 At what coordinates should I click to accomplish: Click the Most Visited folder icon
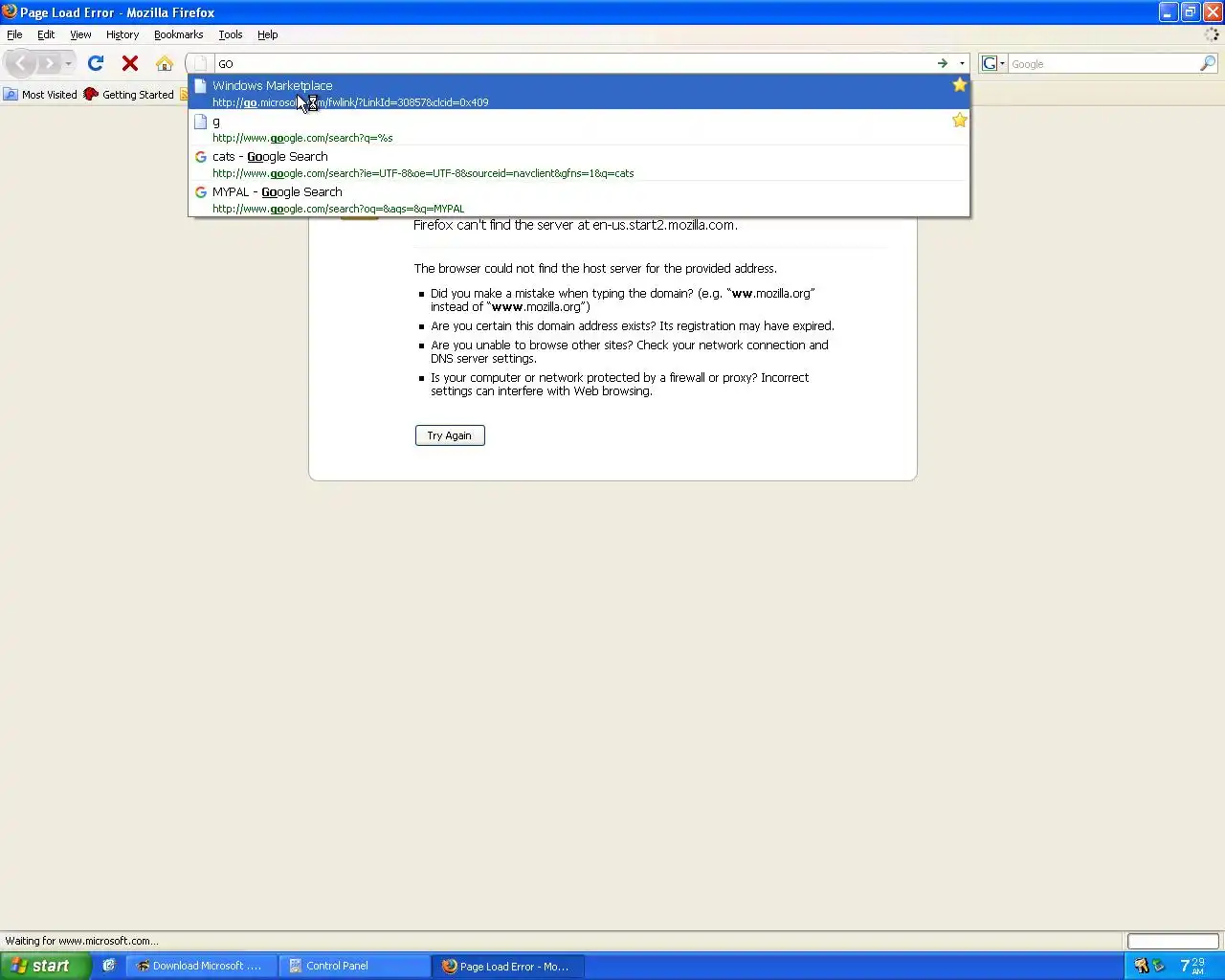coord(11,95)
